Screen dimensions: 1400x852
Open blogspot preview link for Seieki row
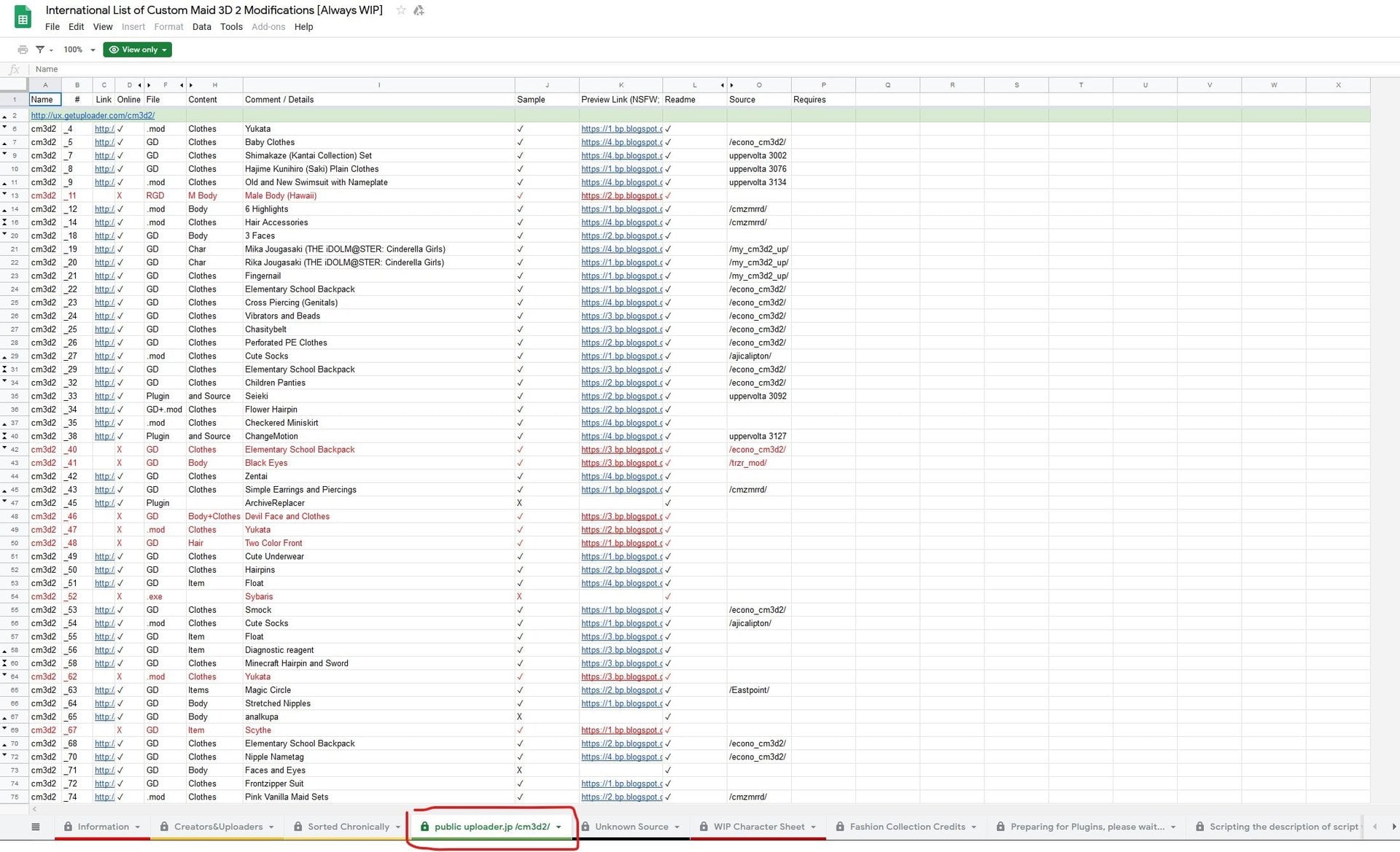(621, 396)
